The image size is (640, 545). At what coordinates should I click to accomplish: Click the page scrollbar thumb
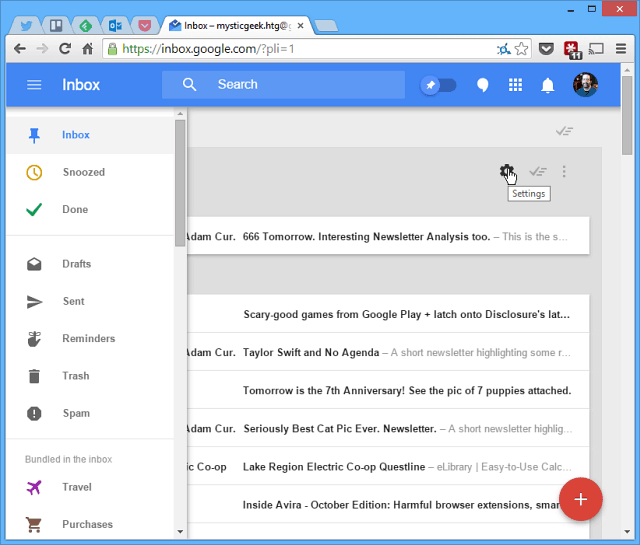click(x=627, y=115)
